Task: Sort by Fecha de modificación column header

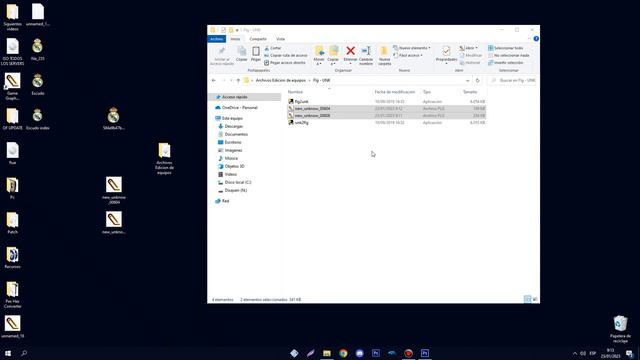Action: tap(395, 92)
